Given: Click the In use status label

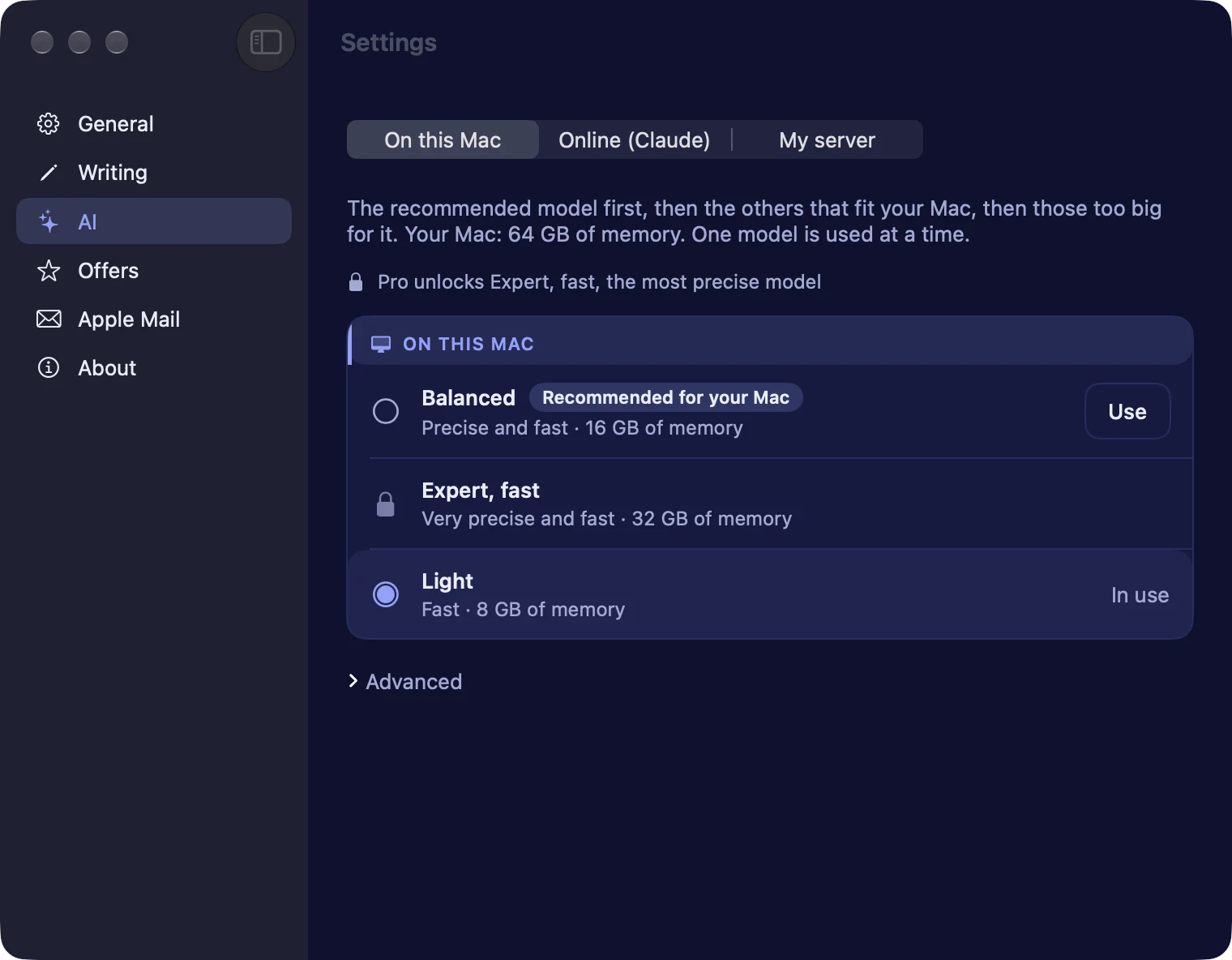Looking at the screenshot, I should (x=1140, y=595).
